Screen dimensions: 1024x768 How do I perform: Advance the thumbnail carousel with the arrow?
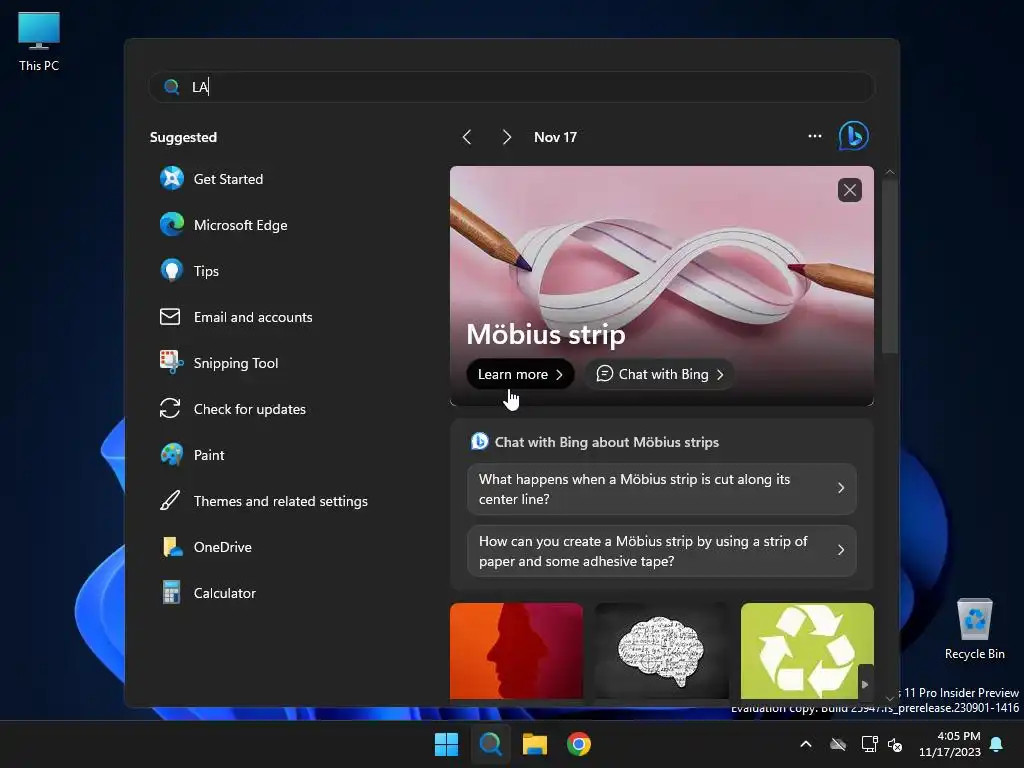point(865,684)
